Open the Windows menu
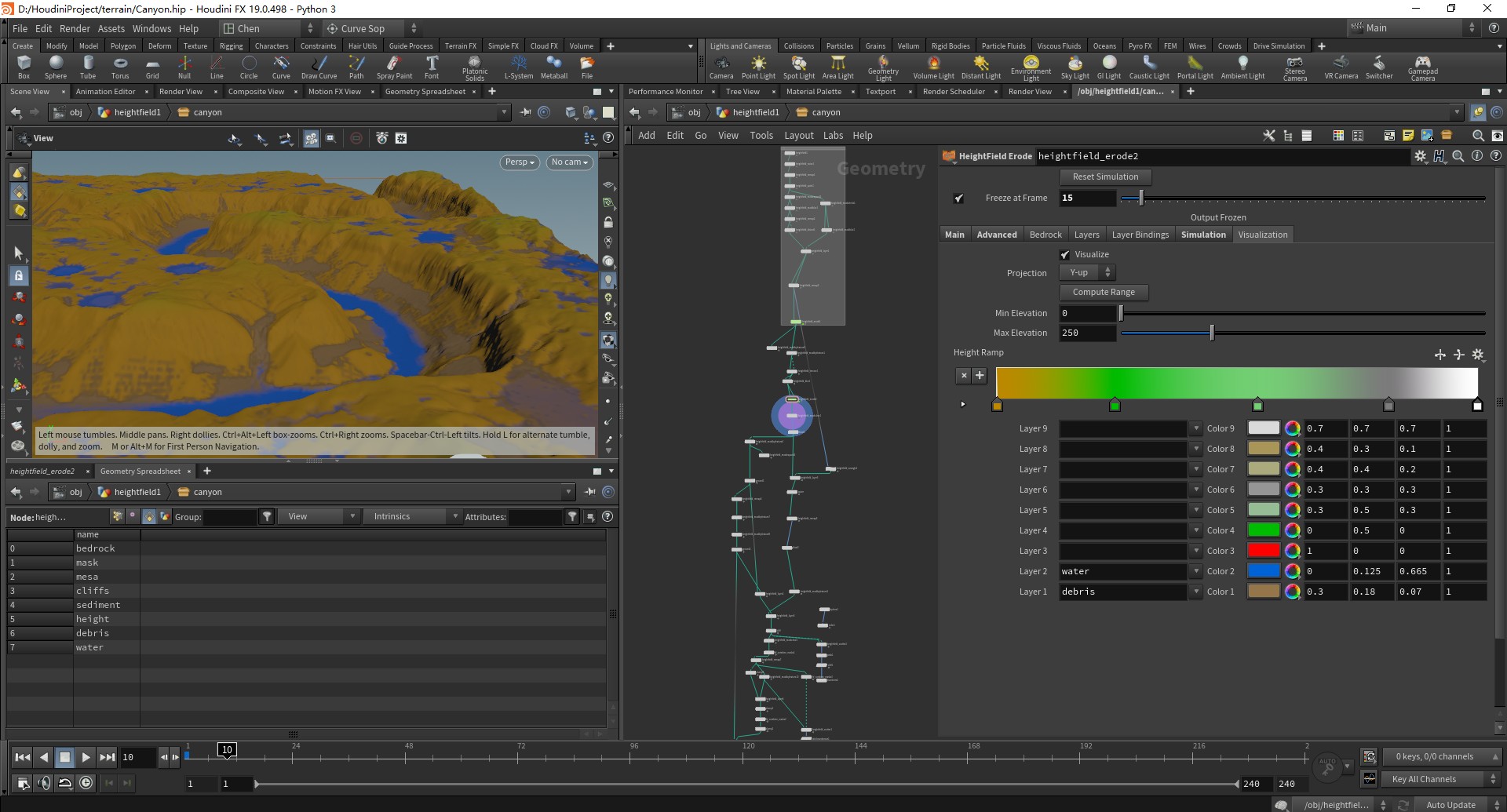1507x812 pixels. (x=151, y=28)
